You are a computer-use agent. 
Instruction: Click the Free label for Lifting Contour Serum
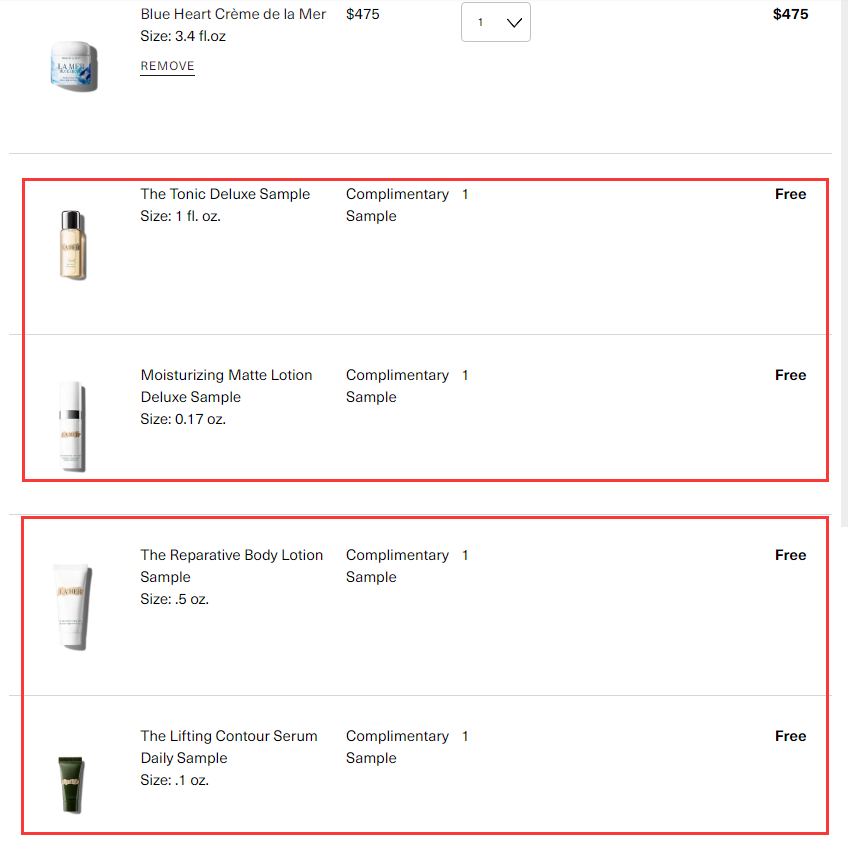(790, 736)
